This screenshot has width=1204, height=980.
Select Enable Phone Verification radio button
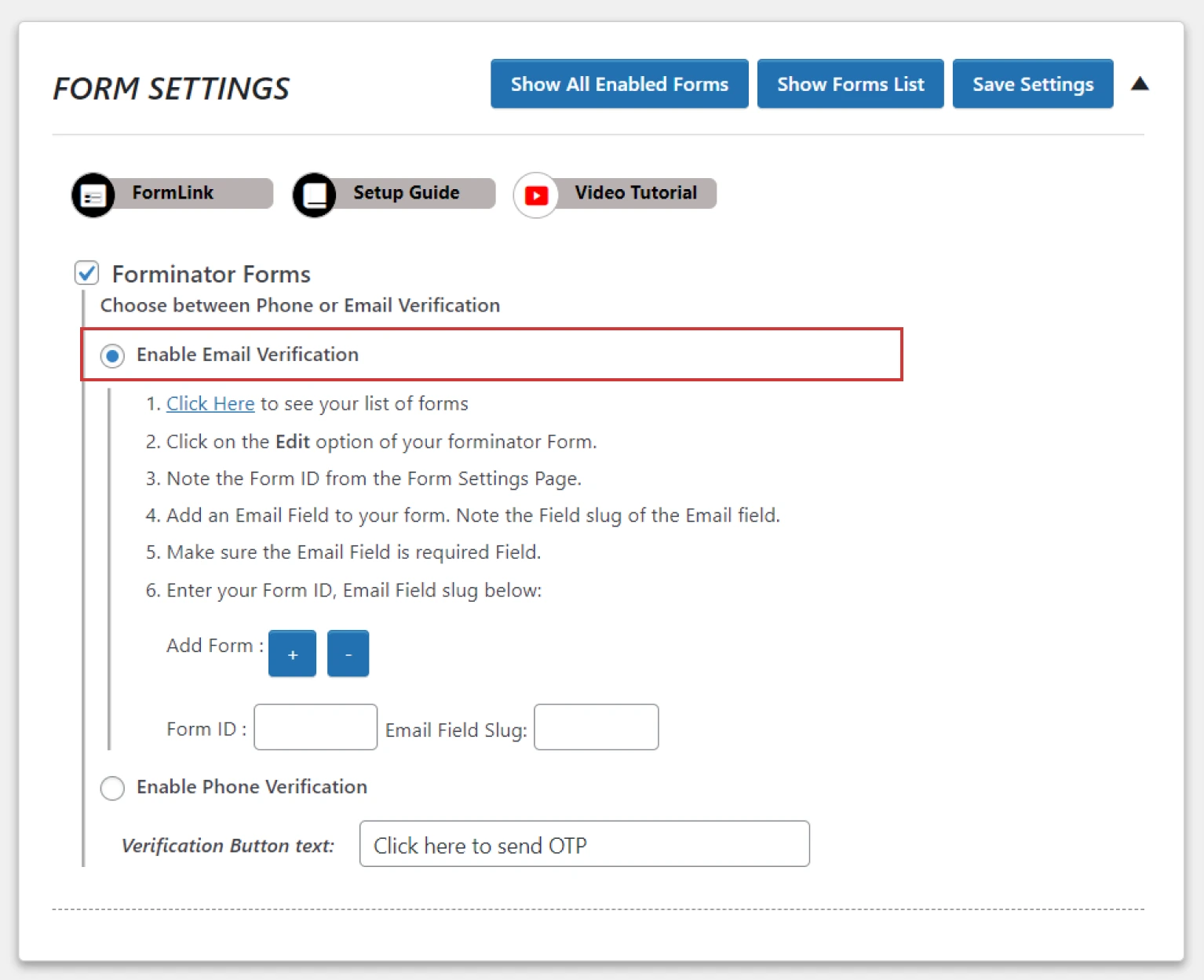(112, 788)
